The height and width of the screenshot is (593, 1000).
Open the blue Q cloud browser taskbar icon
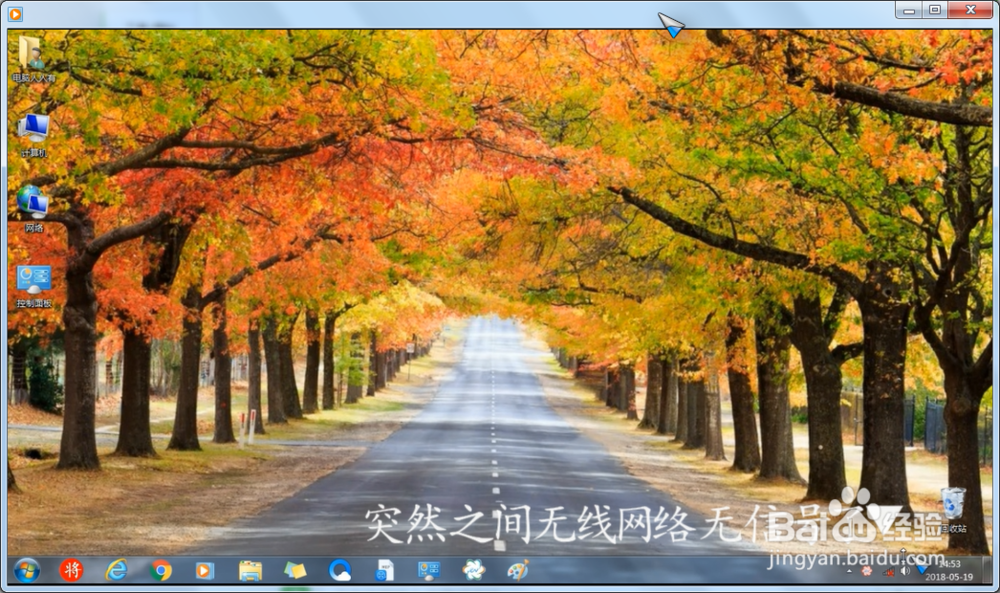(340, 570)
